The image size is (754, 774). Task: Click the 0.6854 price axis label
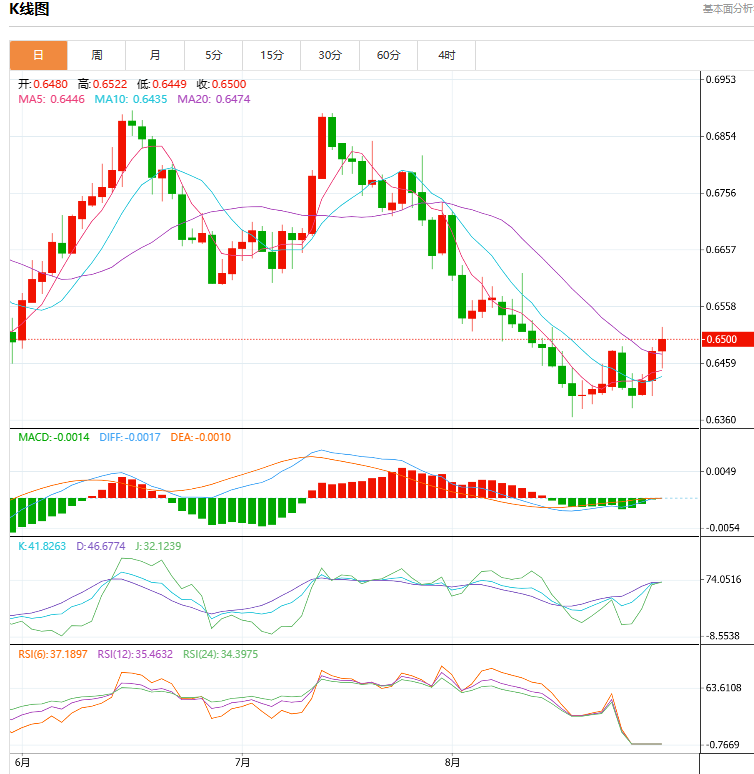point(721,136)
